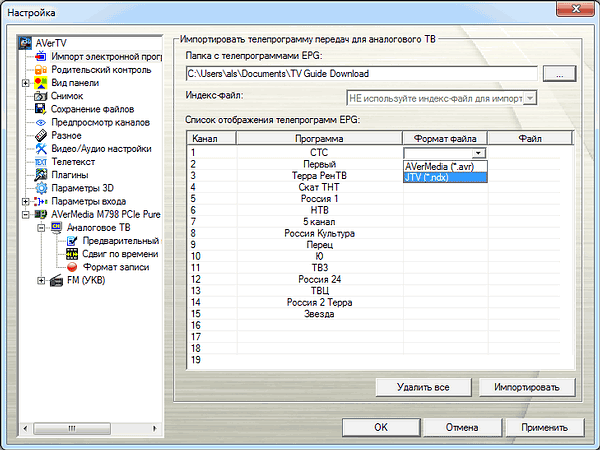Toggle the file format dropdown arrow for СТС
The image size is (600, 450).
[478, 153]
